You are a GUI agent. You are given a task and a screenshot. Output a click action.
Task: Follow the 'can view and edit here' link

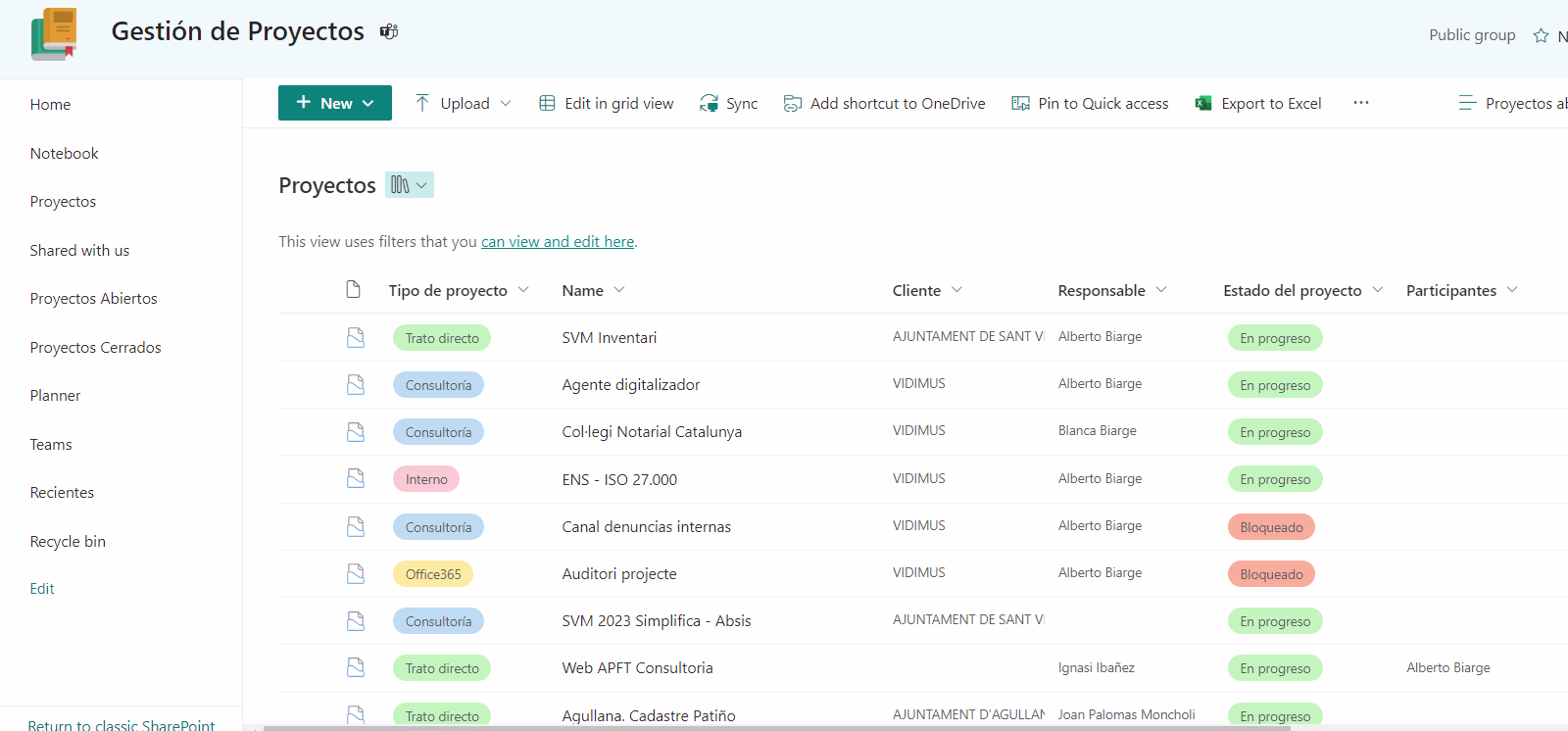click(x=557, y=242)
